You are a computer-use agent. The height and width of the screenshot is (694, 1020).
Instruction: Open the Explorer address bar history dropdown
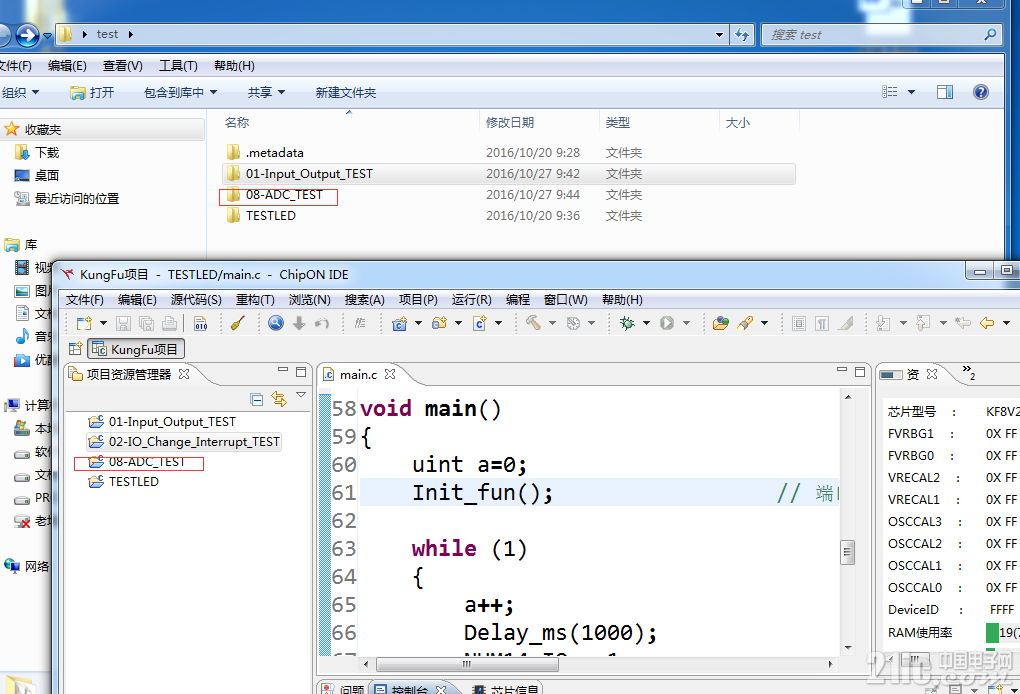click(719, 34)
